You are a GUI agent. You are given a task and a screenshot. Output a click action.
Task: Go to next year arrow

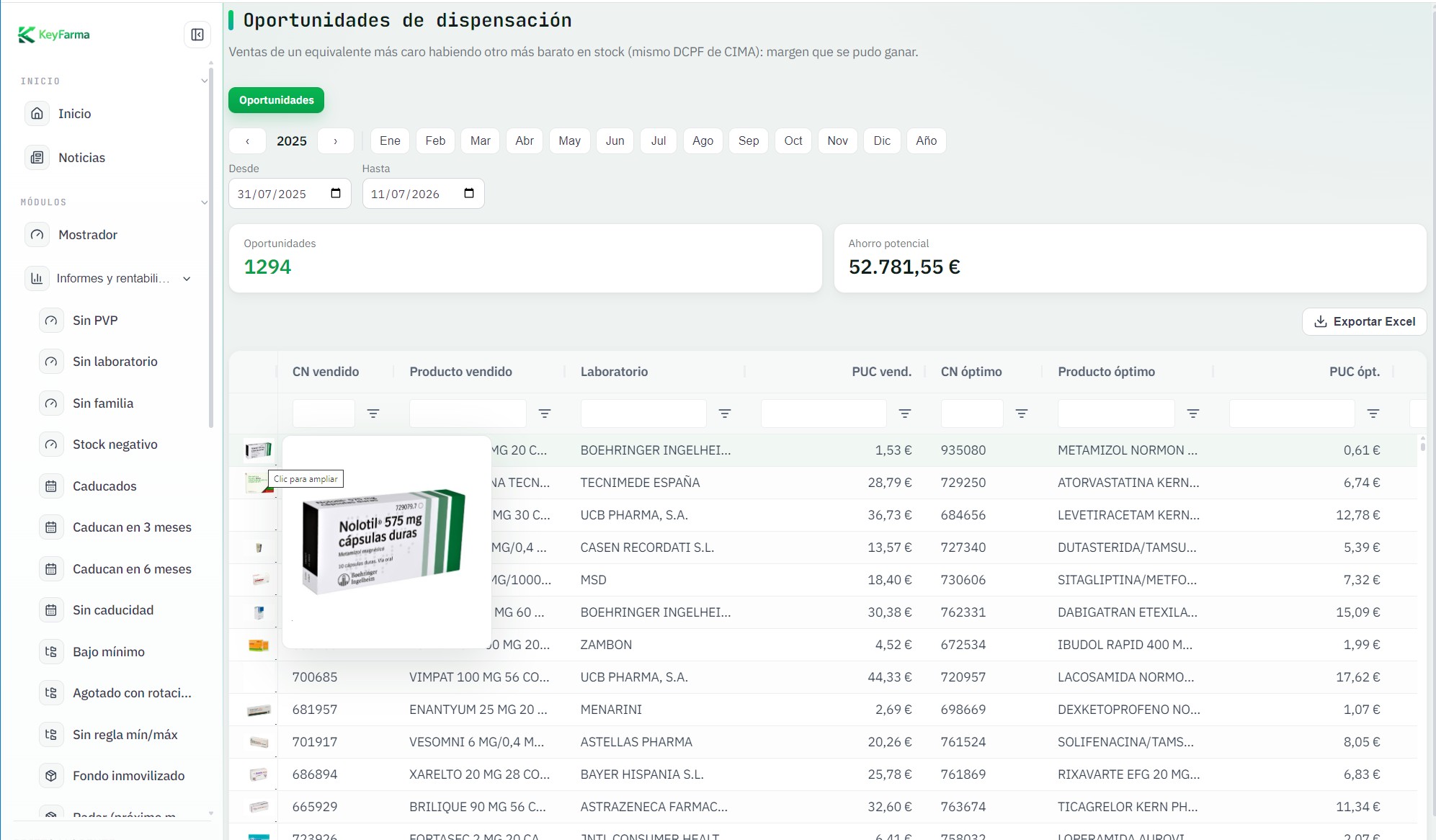pos(335,141)
